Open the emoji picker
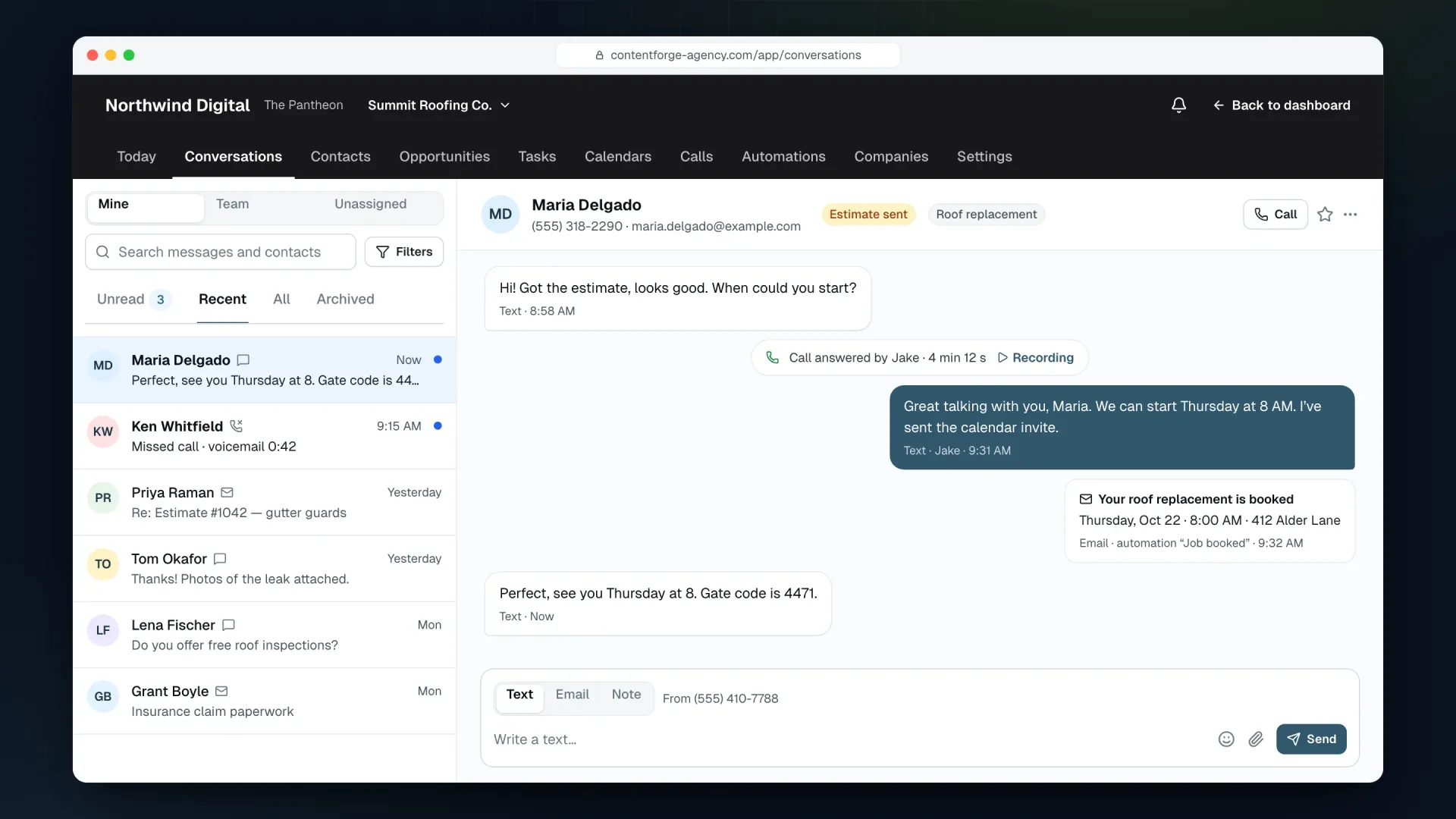The image size is (1456, 819). (1226, 739)
